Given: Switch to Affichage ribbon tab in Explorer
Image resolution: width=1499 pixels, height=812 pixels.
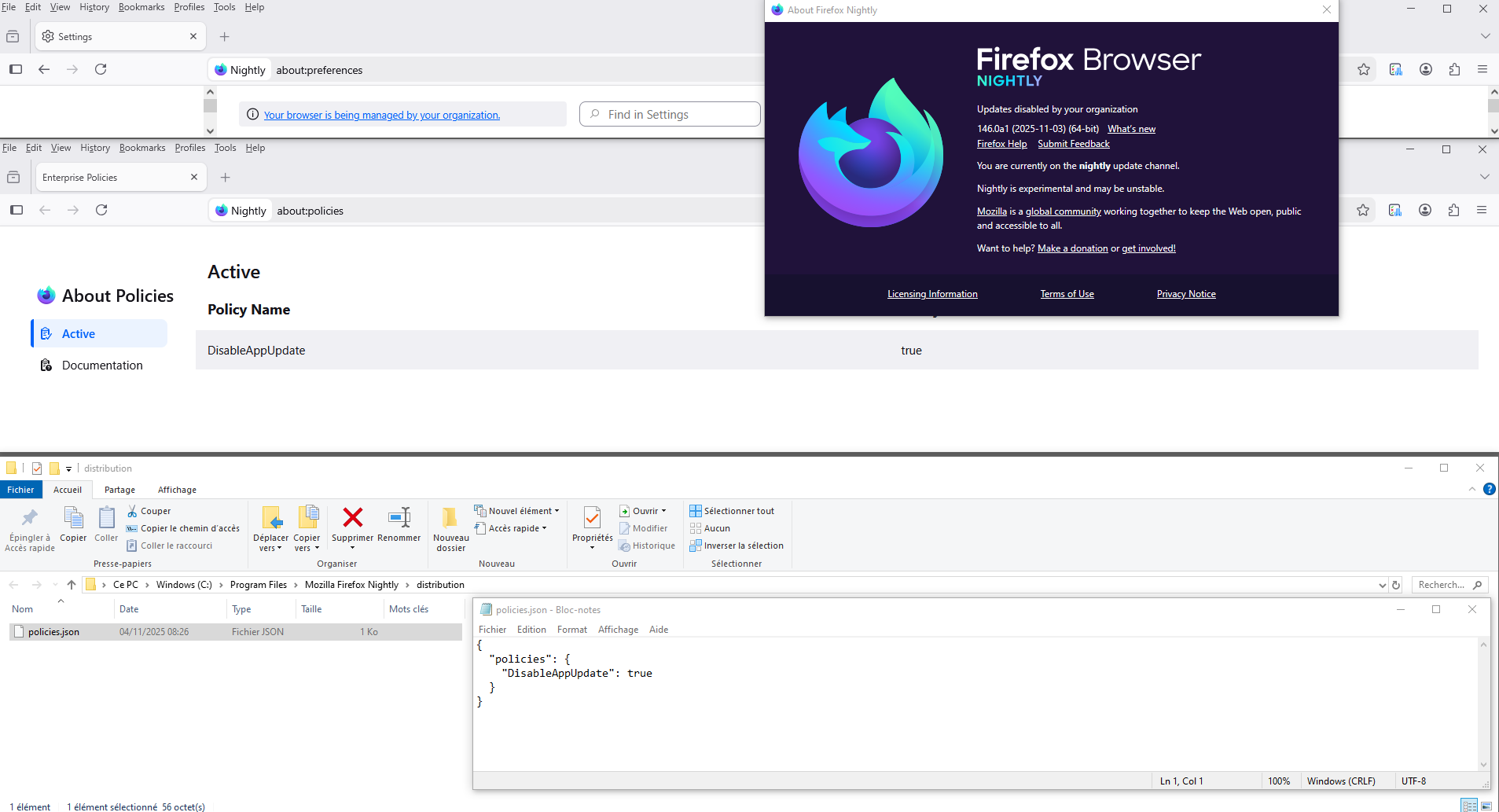Looking at the screenshot, I should pyautogui.click(x=177, y=490).
